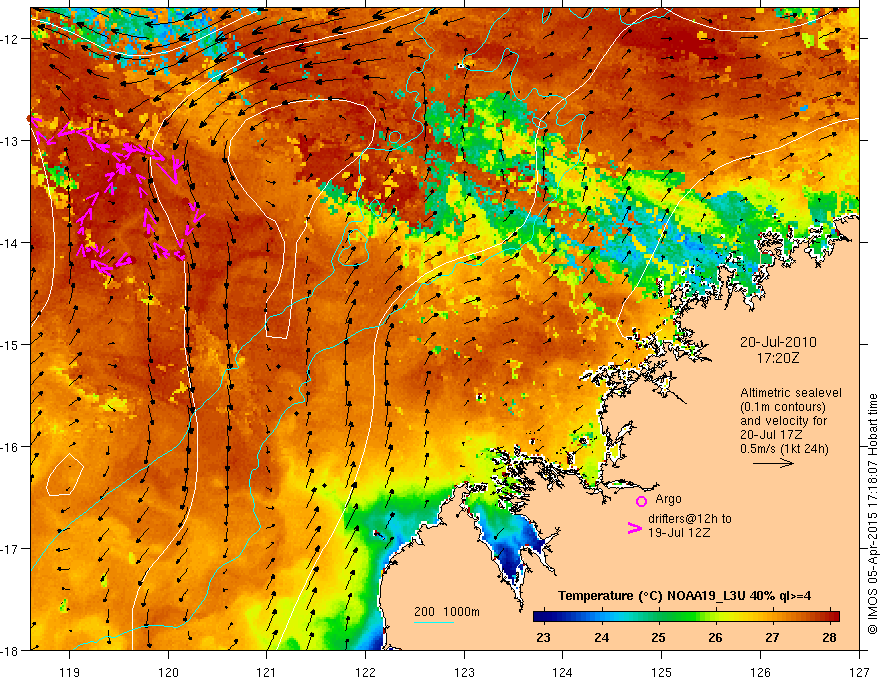Click latitude axis label '-12'
880x680 pixels.
tap(11, 39)
